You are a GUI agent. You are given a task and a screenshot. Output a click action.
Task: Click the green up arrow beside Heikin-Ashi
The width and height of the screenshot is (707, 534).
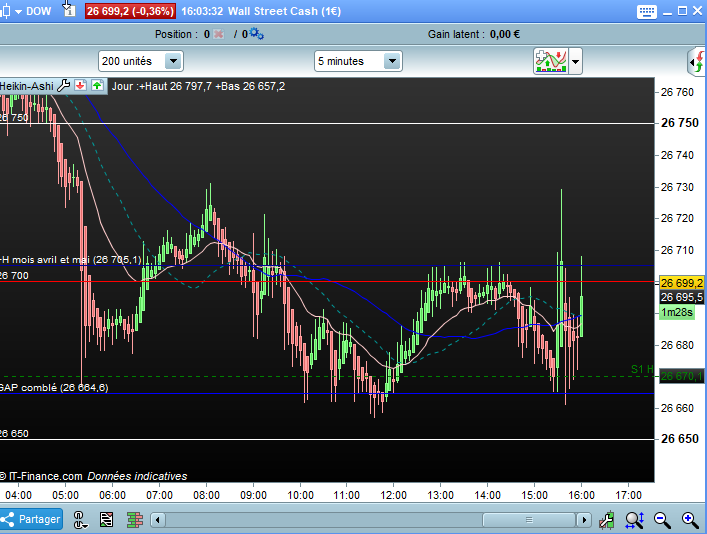click(x=97, y=86)
